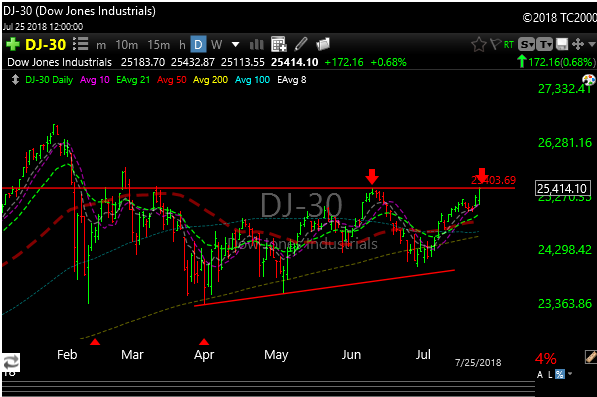
Task: Click the 'Avg 200' indicator label
Action: click(x=211, y=80)
